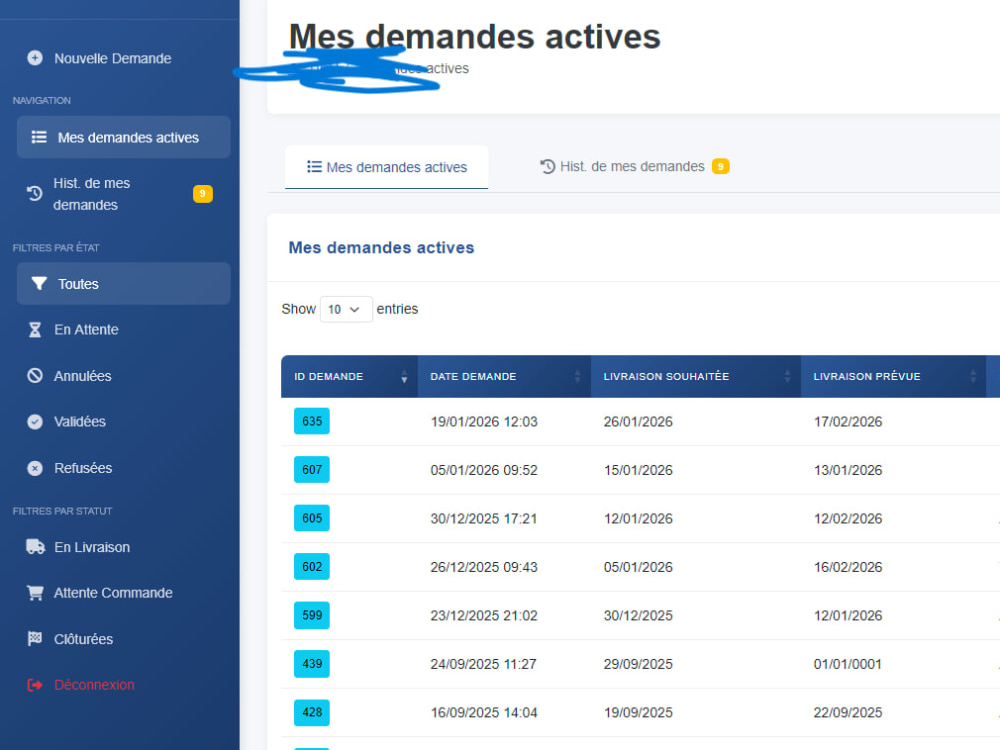Click planned delivery 16/02/2026

pos(848,567)
